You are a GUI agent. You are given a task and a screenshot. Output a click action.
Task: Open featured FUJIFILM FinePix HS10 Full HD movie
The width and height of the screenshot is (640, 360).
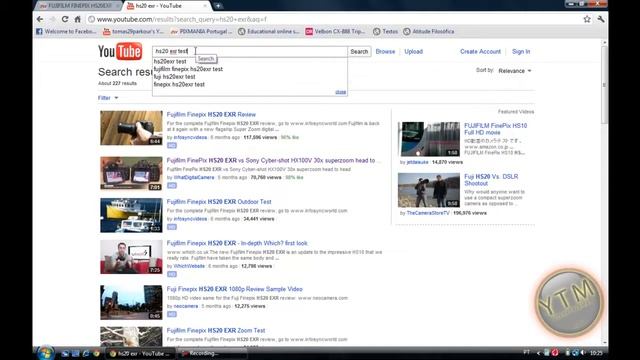[x=496, y=129]
